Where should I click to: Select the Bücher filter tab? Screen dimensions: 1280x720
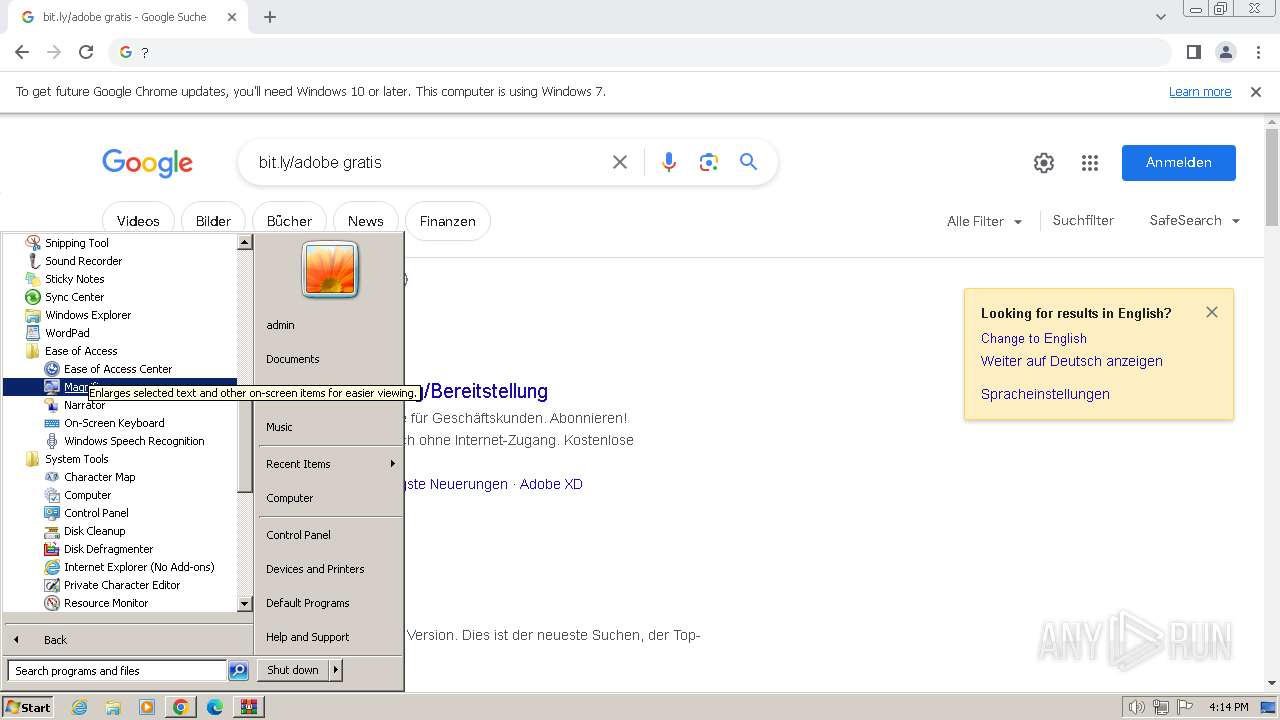[x=290, y=221]
